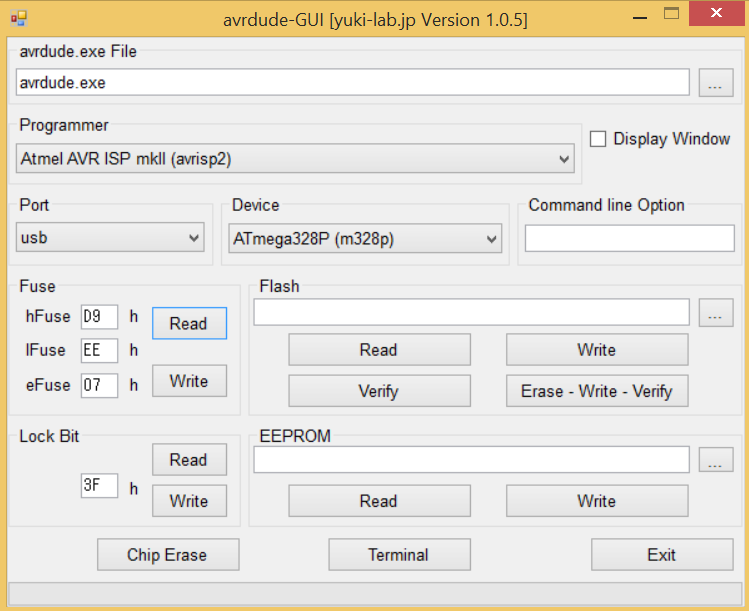Click the EEPROM Write button

point(596,501)
